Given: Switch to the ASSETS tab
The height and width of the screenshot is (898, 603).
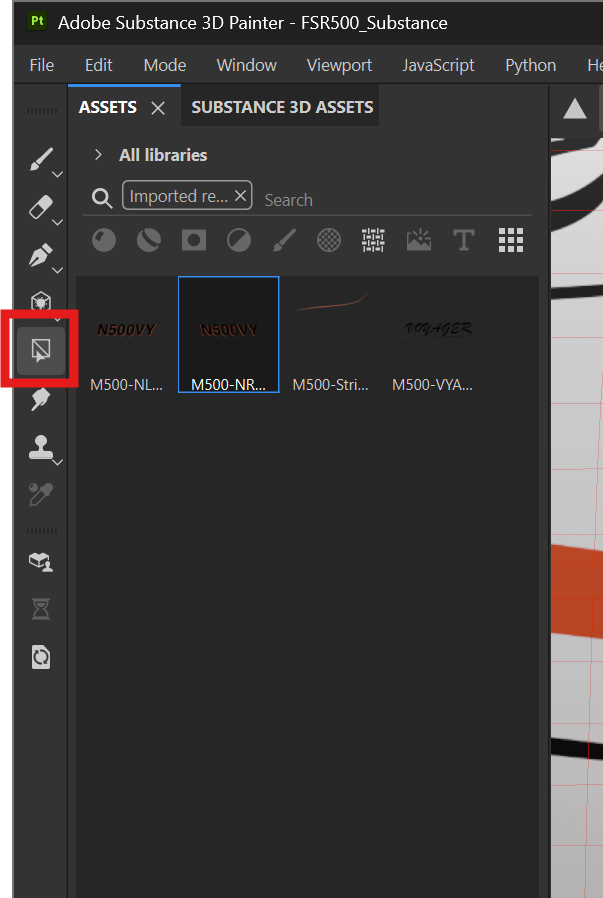Looking at the screenshot, I should click(108, 107).
